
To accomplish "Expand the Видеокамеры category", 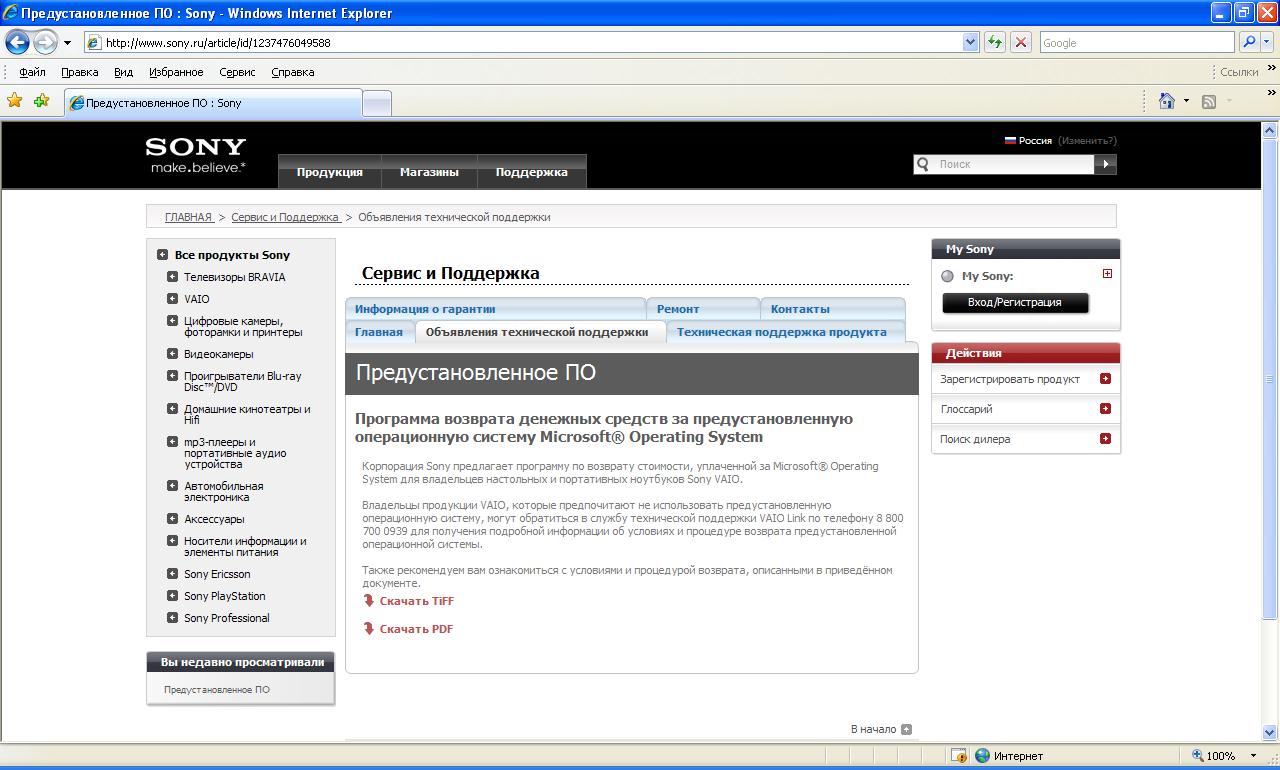I will [173, 354].
